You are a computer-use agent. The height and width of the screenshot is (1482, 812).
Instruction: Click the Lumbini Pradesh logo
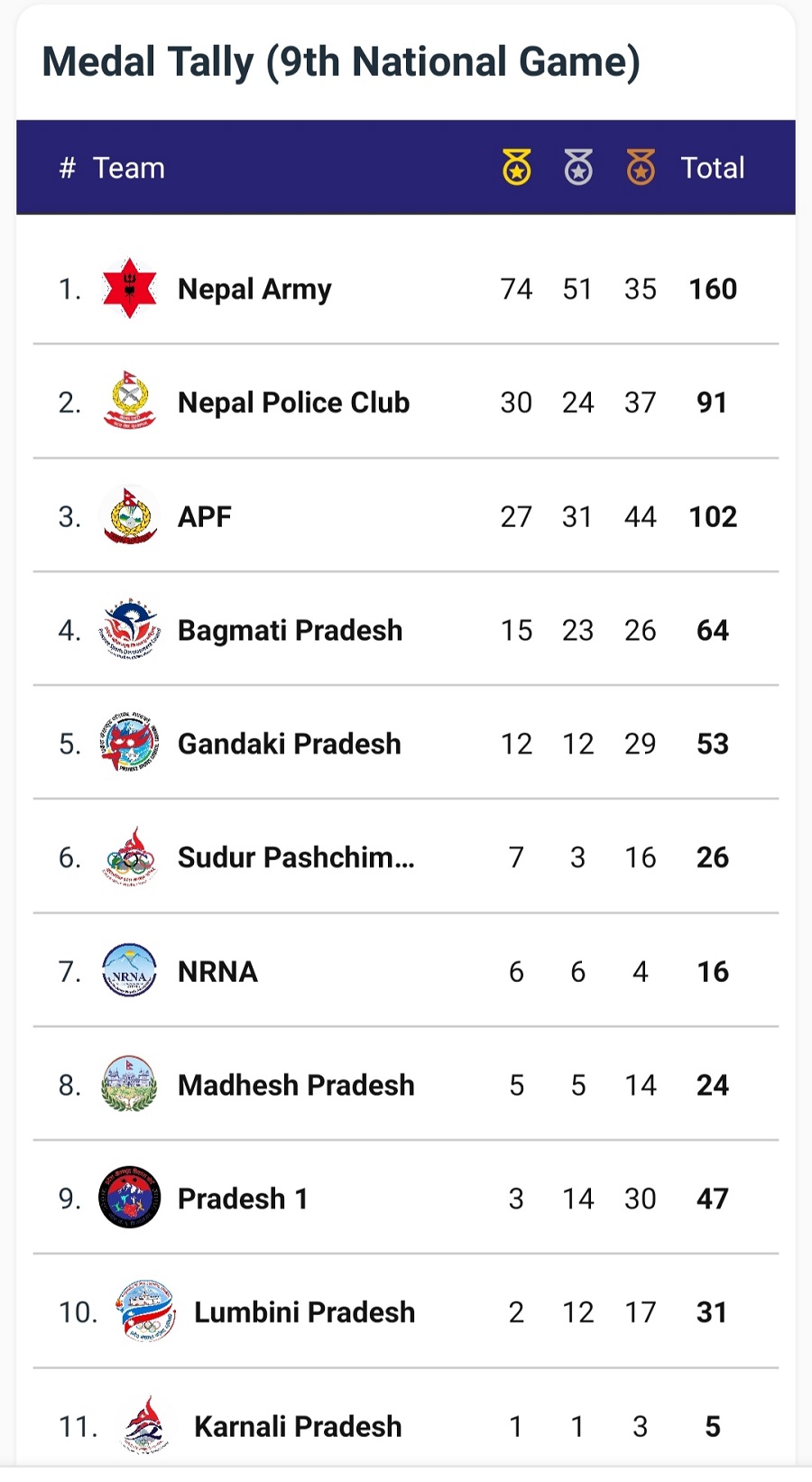pos(146,1311)
